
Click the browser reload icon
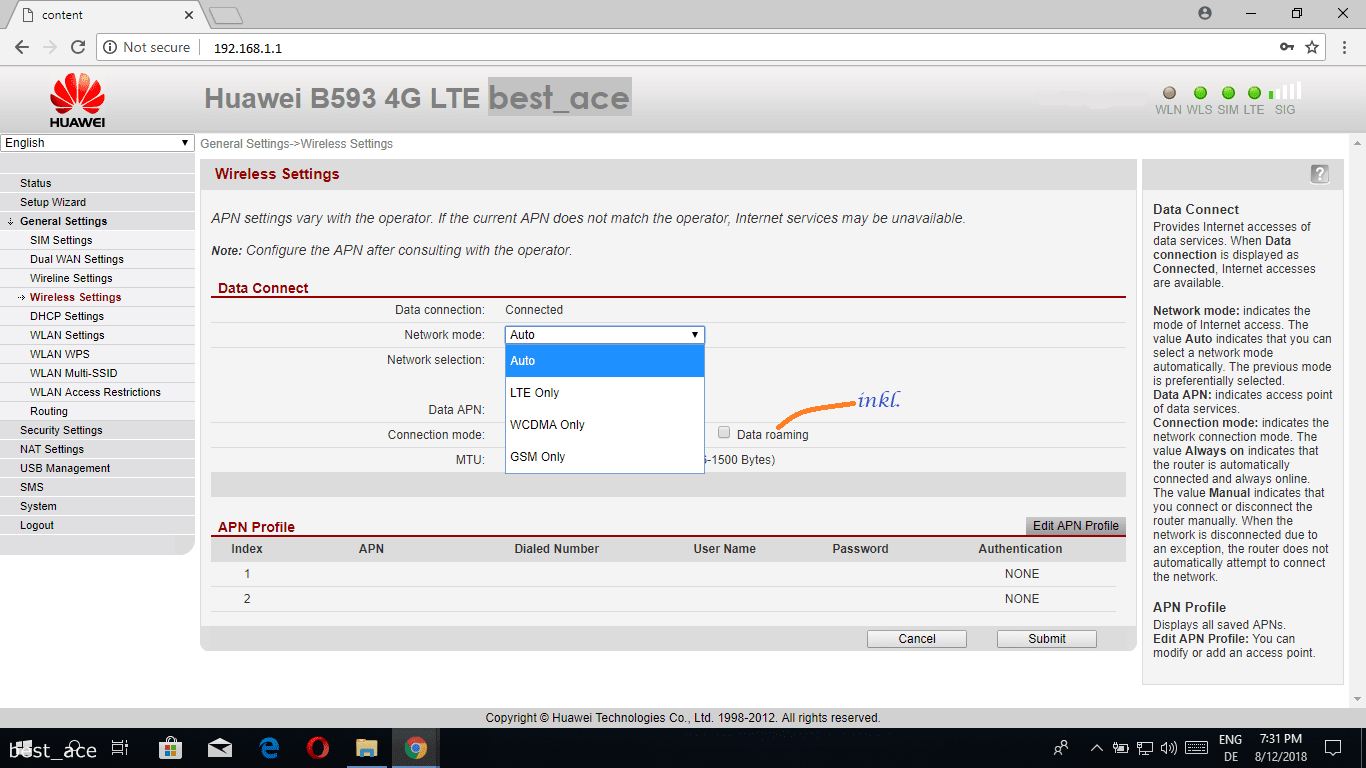click(78, 47)
